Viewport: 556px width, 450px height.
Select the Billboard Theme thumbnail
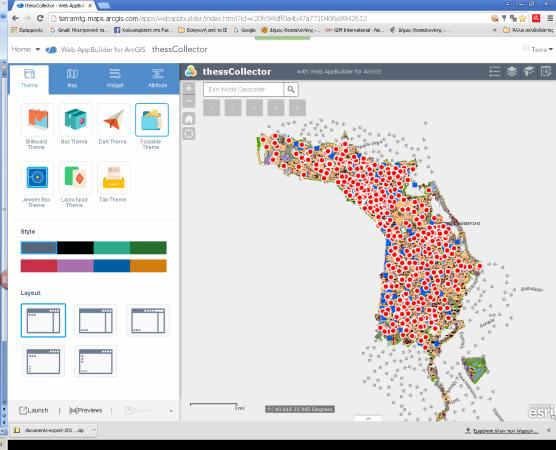(x=37, y=120)
